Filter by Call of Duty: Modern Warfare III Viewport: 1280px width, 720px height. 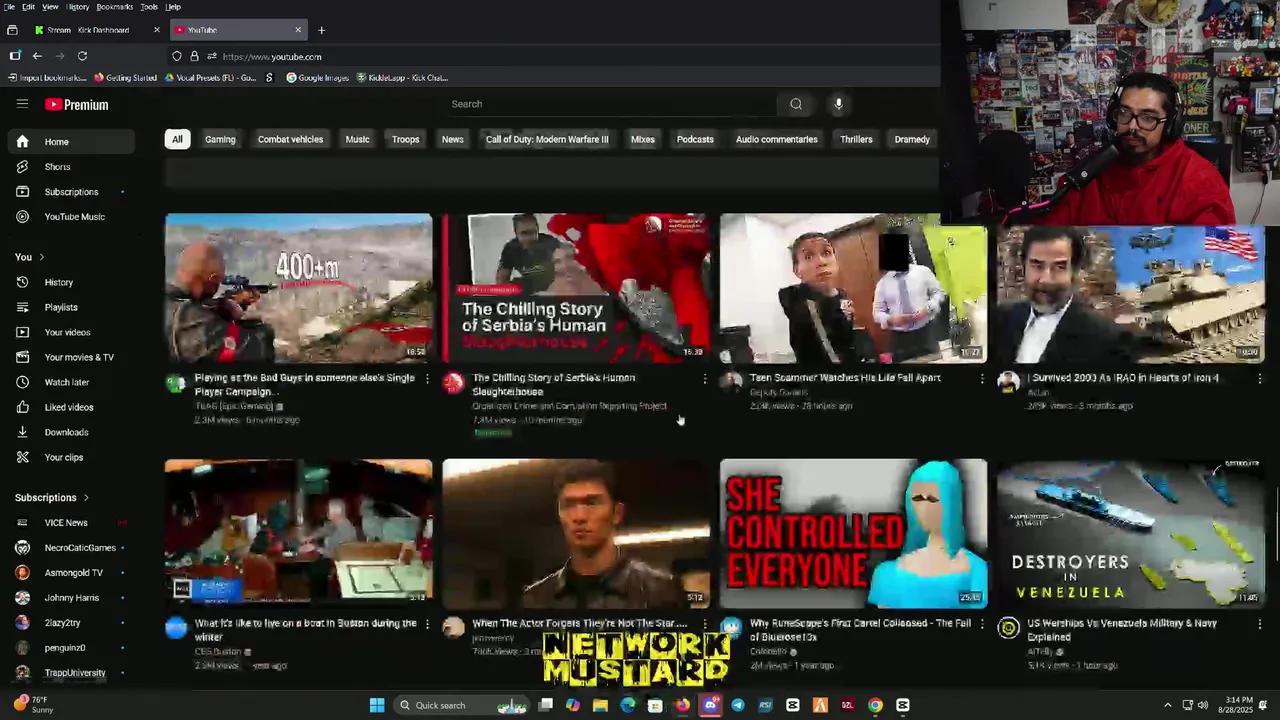(547, 139)
